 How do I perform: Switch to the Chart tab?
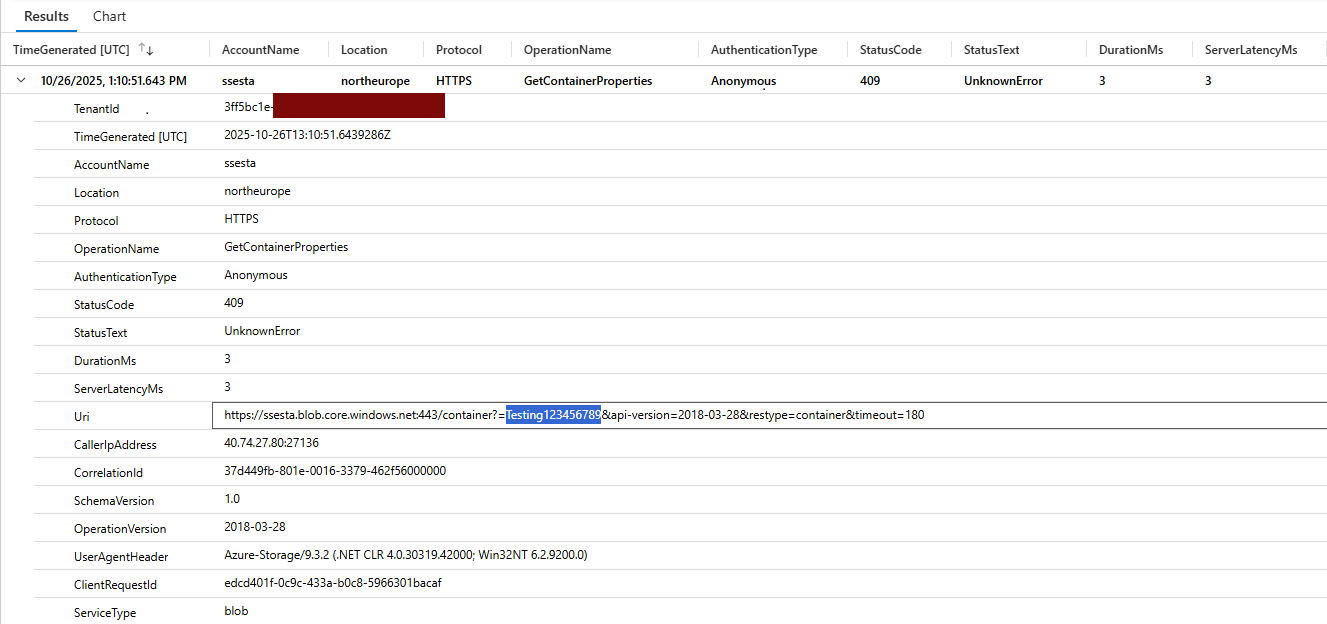tap(109, 17)
